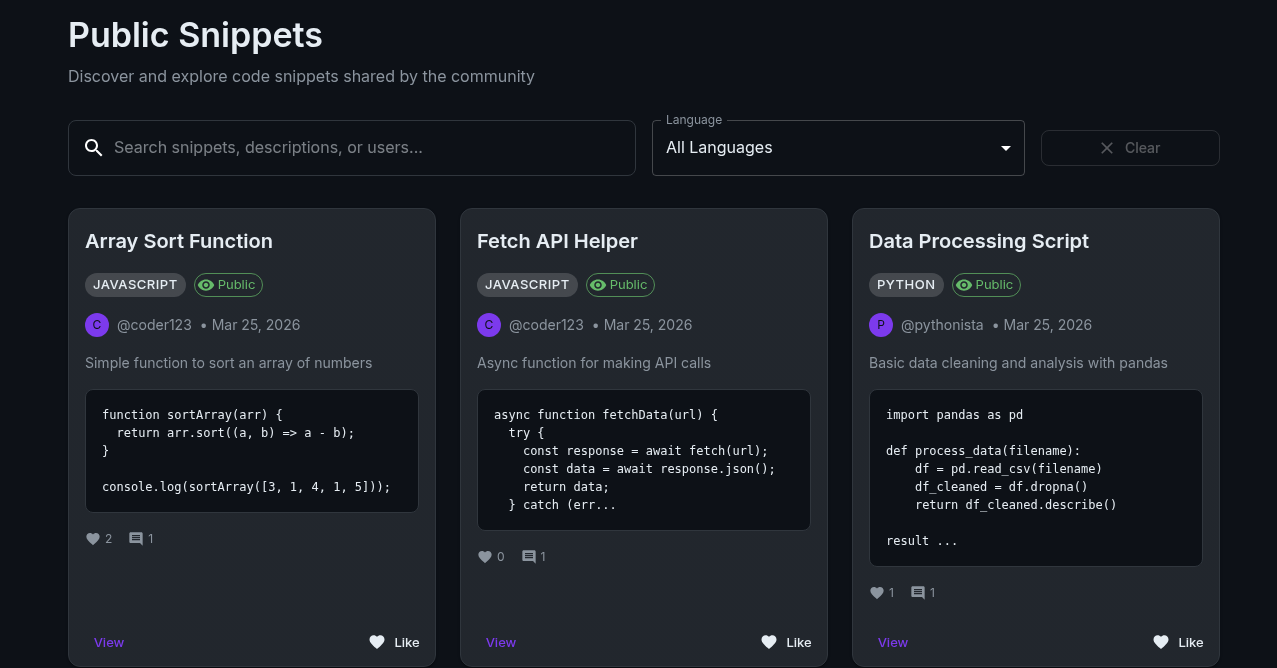This screenshot has height=668, width=1277.
Task: Open the Data Processing Script title
Action: (x=979, y=241)
